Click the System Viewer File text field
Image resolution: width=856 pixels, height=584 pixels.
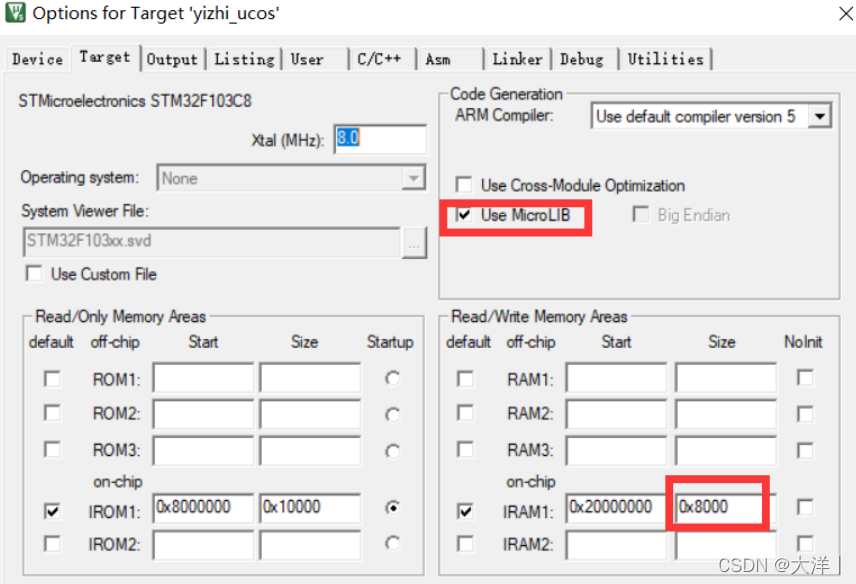(x=212, y=241)
